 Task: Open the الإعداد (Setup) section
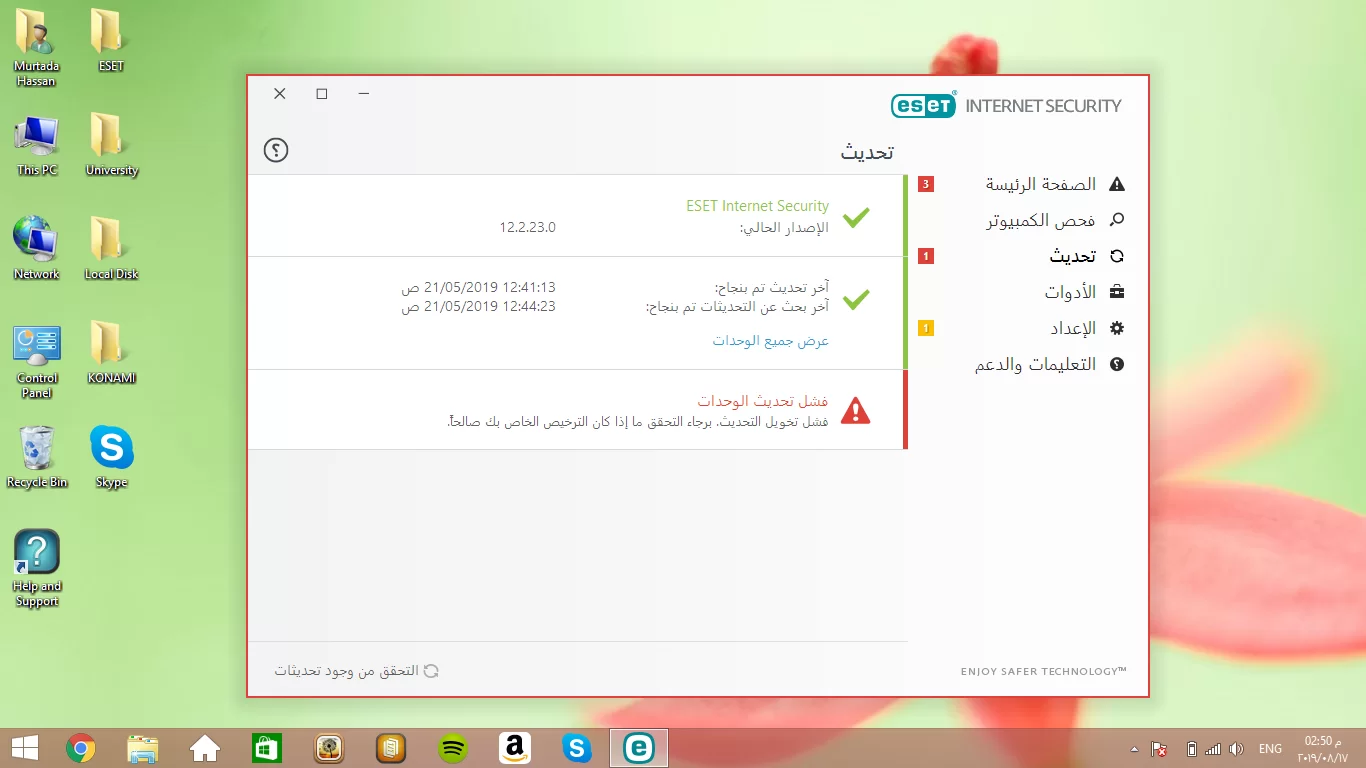pos(1074,328)
